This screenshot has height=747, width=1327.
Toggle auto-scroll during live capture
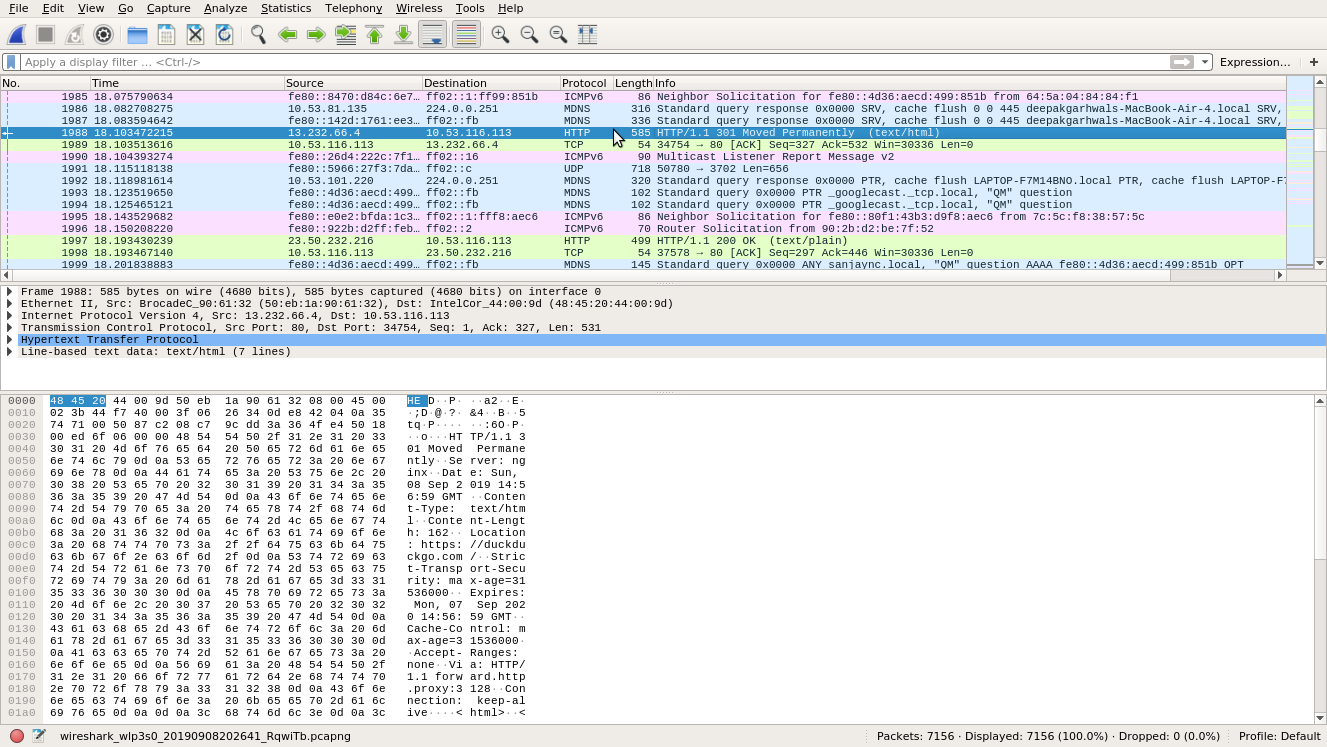click(432, 34)
